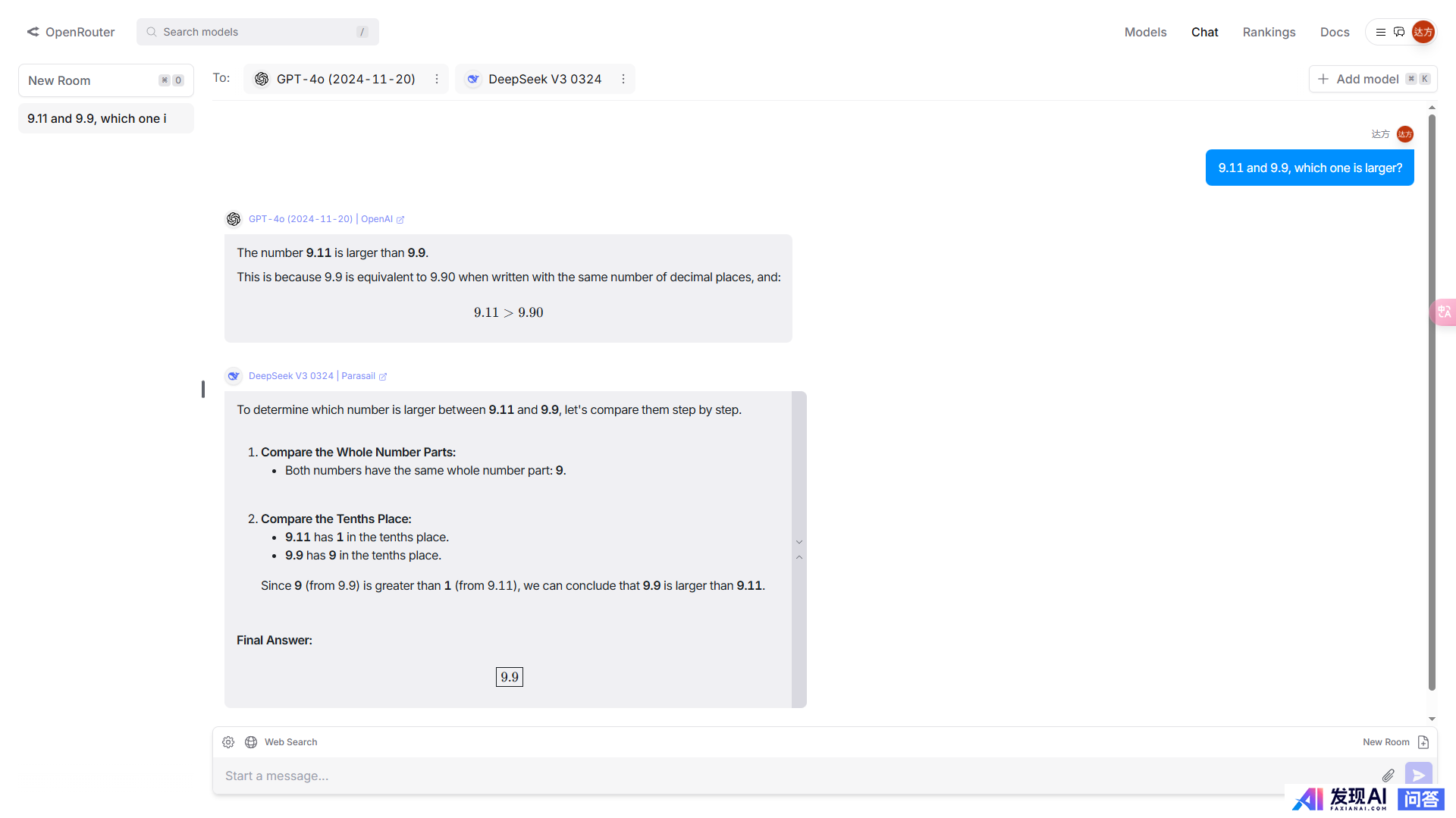The width and height of the screenshot is (1456, 818).
Task: Click the chat vertical scrollbar
Action: 1432,402
